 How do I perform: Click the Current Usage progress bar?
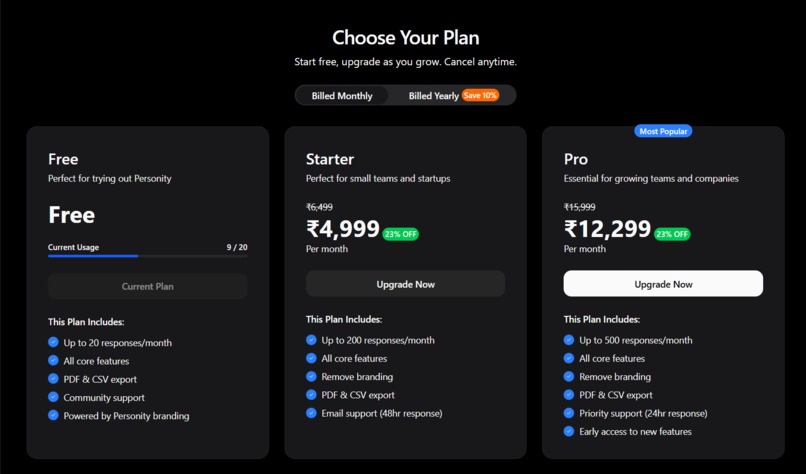pyautogui.click(x=148, y=256)
